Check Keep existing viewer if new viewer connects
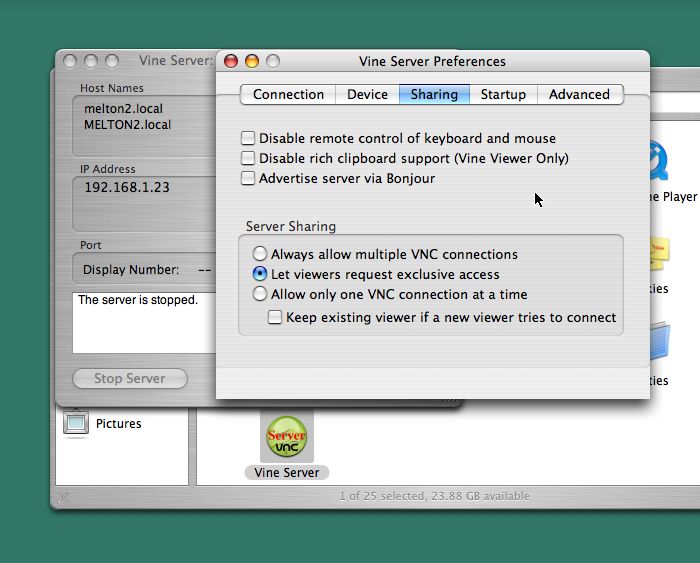Viewport: 700px width, 563px height. click(x=275, y=317)
